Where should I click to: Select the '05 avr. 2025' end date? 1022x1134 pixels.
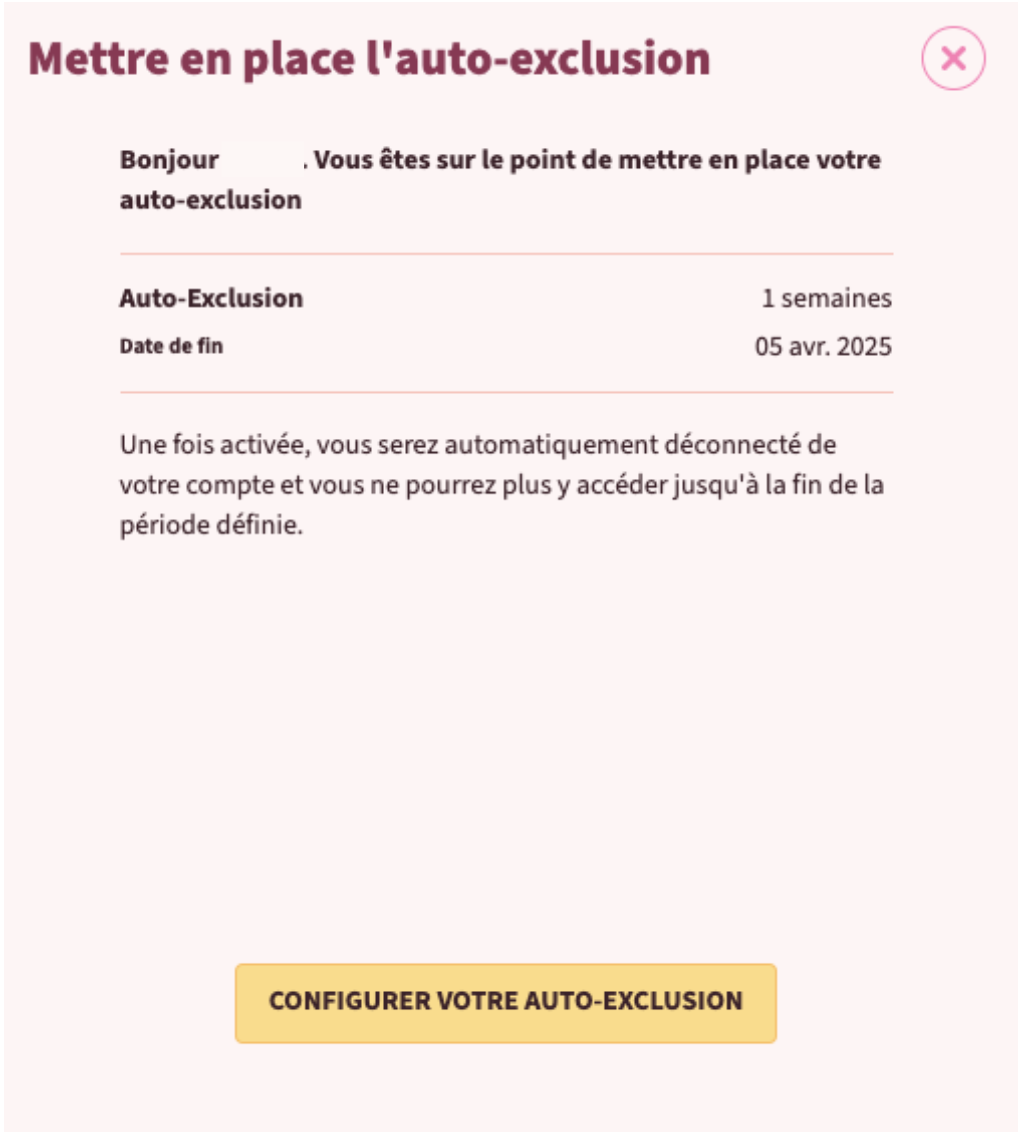pos(823,346)
